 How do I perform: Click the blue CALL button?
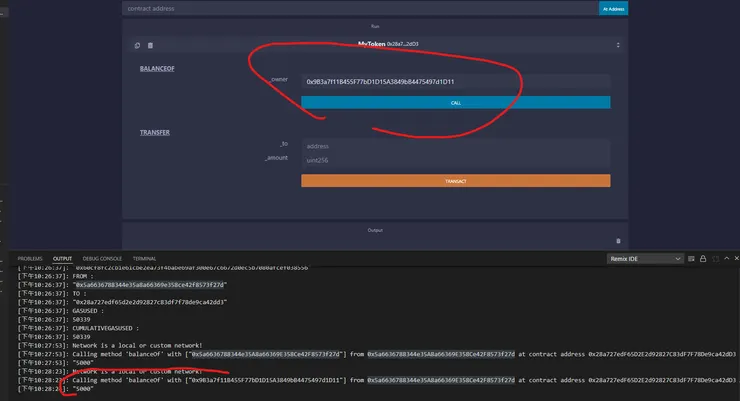[455, 102]
